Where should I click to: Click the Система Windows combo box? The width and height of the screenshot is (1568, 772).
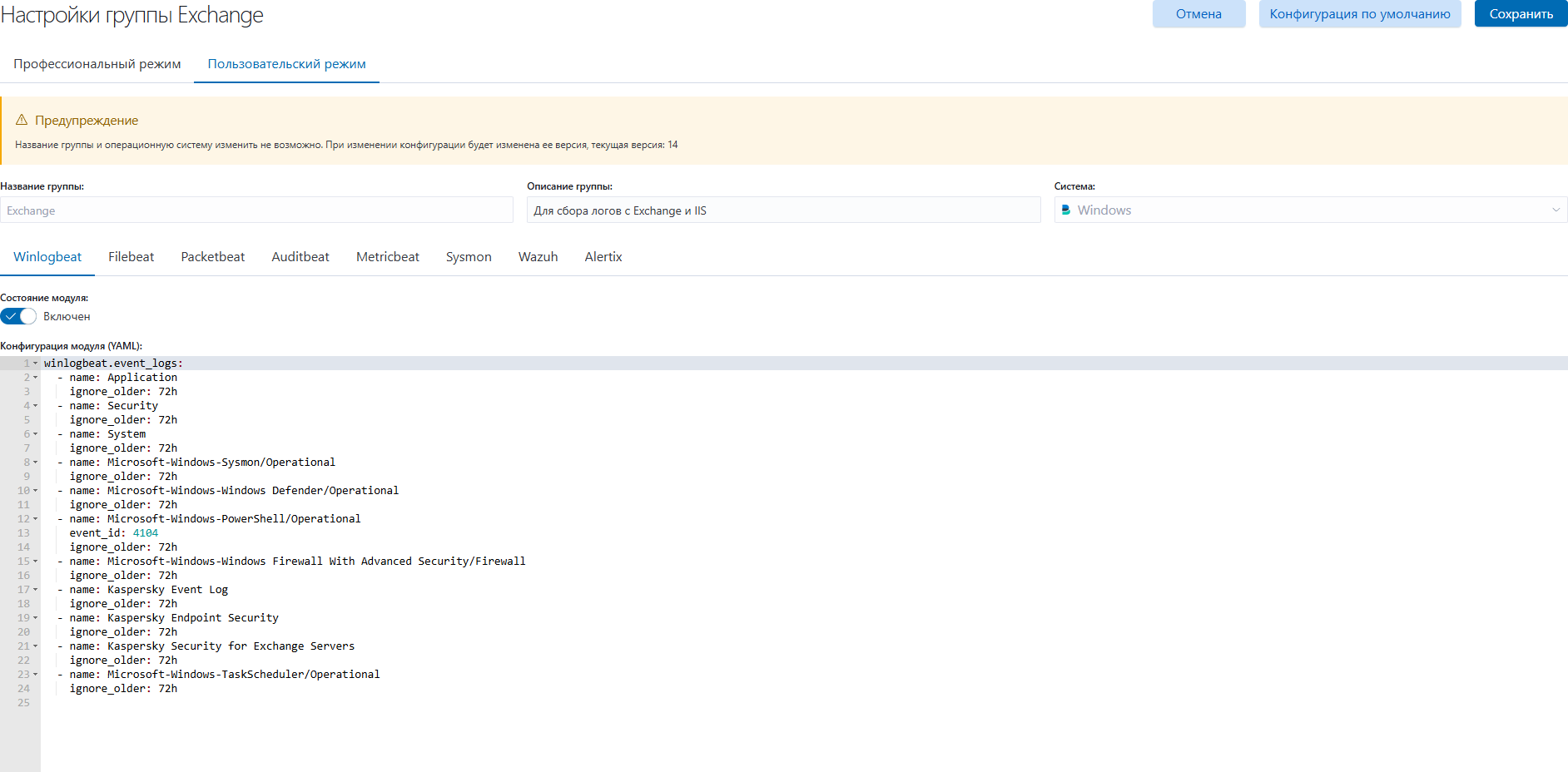[x=1311, y=210]
